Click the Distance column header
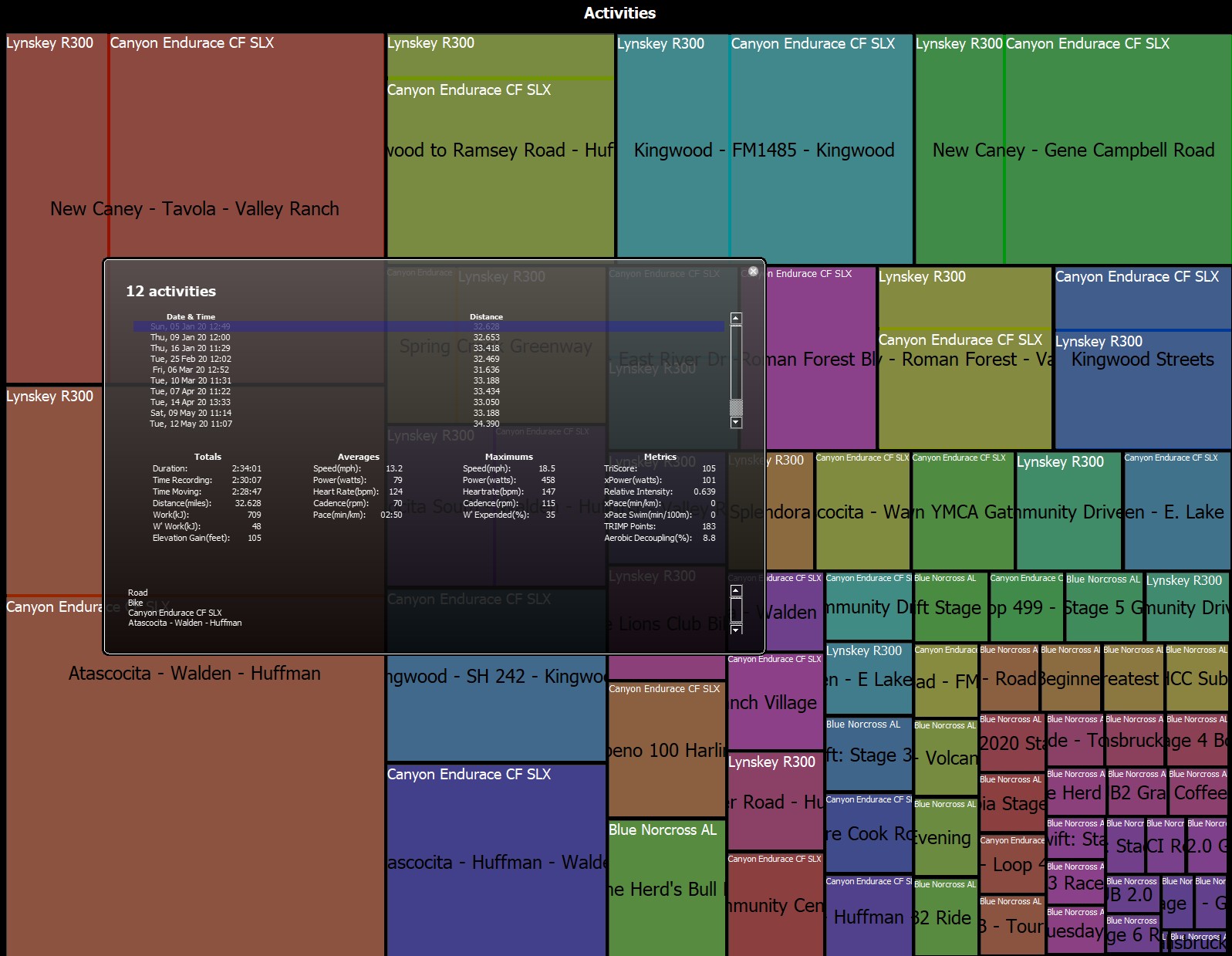The height and width of the screenshot is (956, 1232). click(x=486, y=316)
